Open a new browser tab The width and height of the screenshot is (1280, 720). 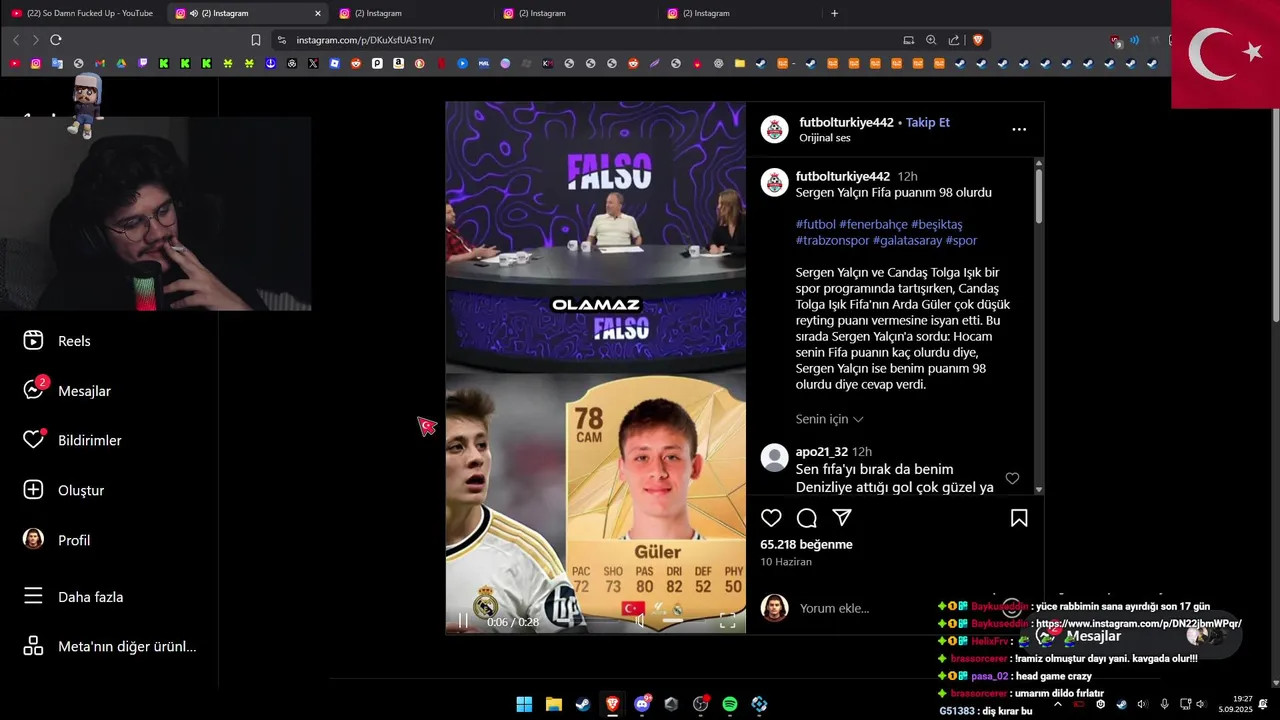point(834,13)
